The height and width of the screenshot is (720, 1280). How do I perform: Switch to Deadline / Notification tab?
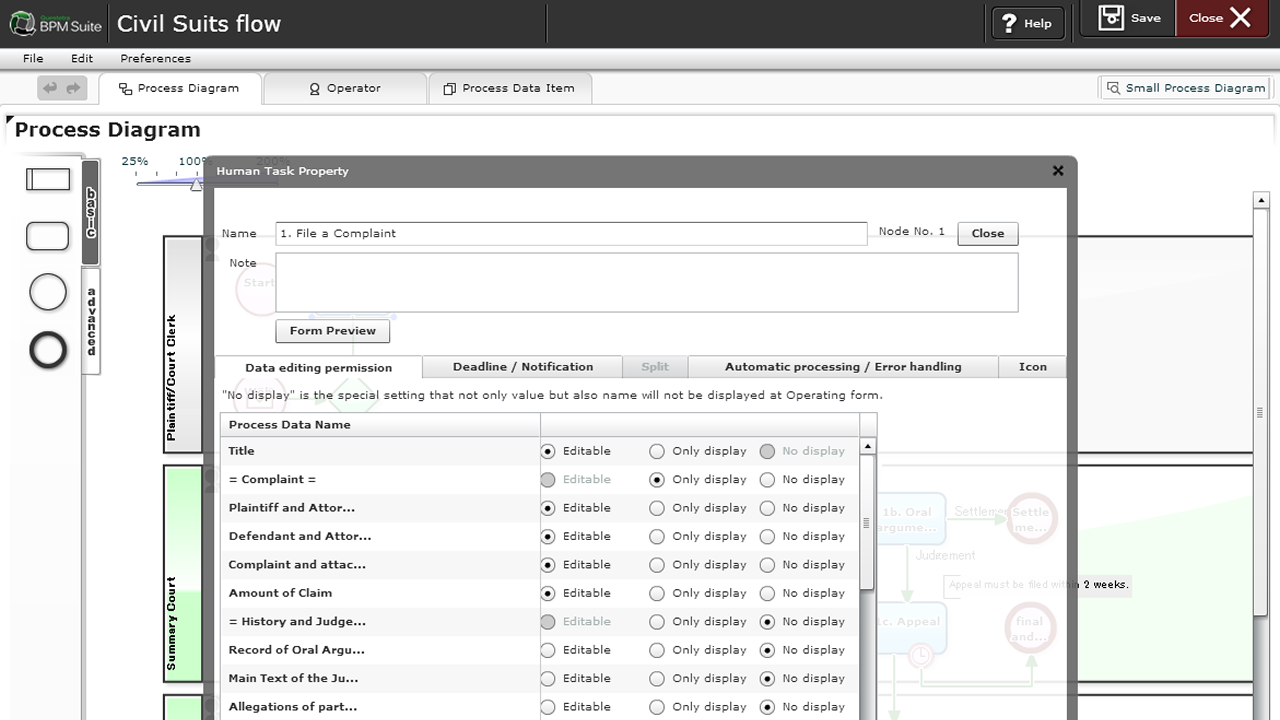tap(522, 367)
